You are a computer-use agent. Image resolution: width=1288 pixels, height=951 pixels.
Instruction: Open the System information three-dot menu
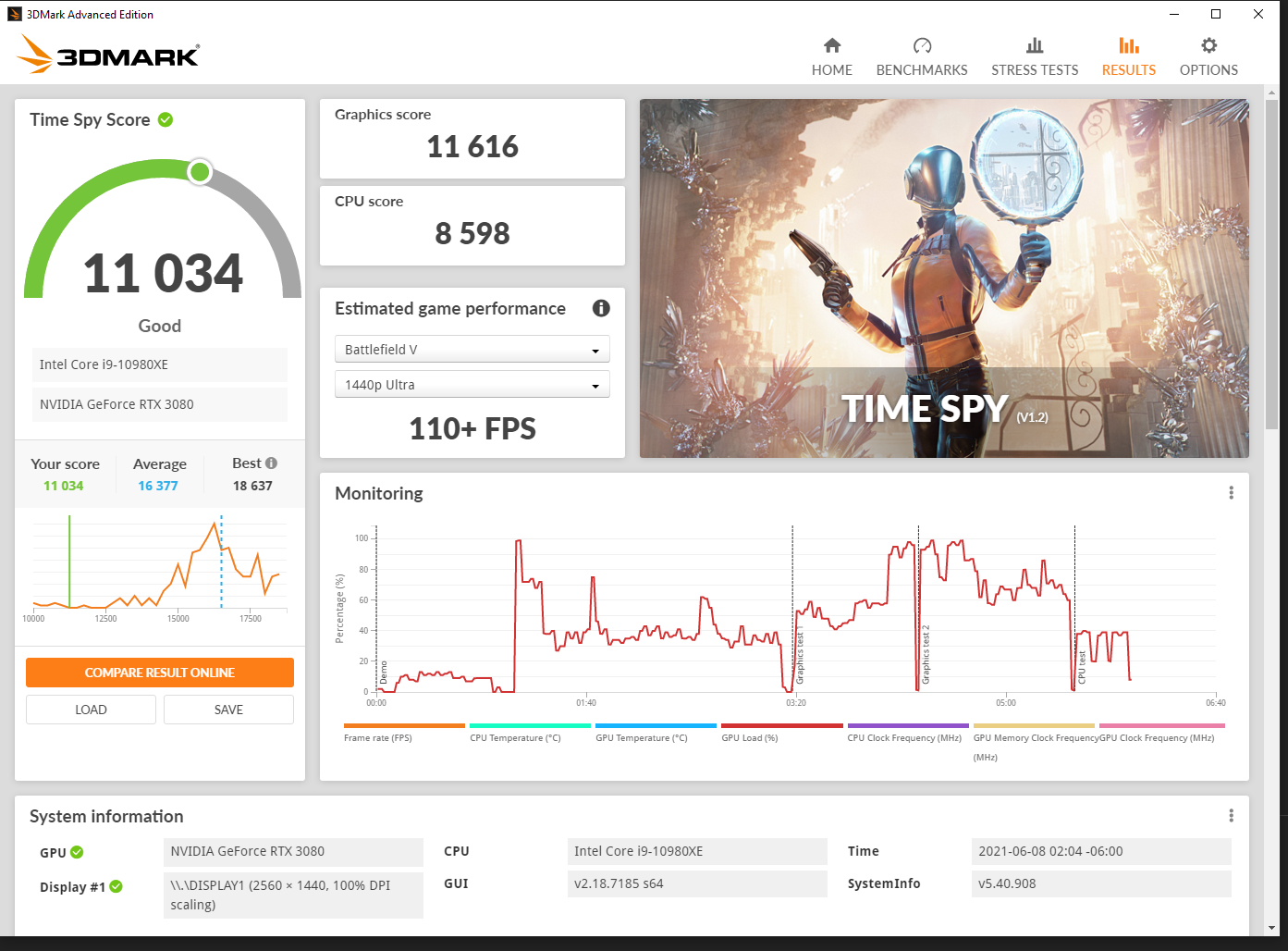pos(1231,816)
